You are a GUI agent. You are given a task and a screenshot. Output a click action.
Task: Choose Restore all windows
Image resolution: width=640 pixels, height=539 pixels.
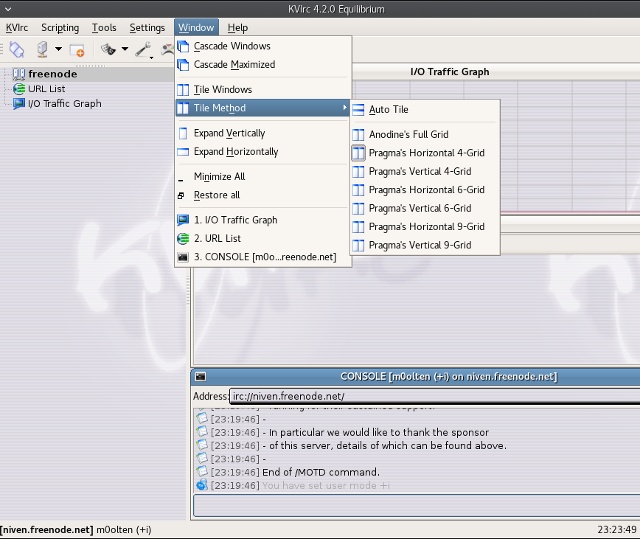pos(263,195)
